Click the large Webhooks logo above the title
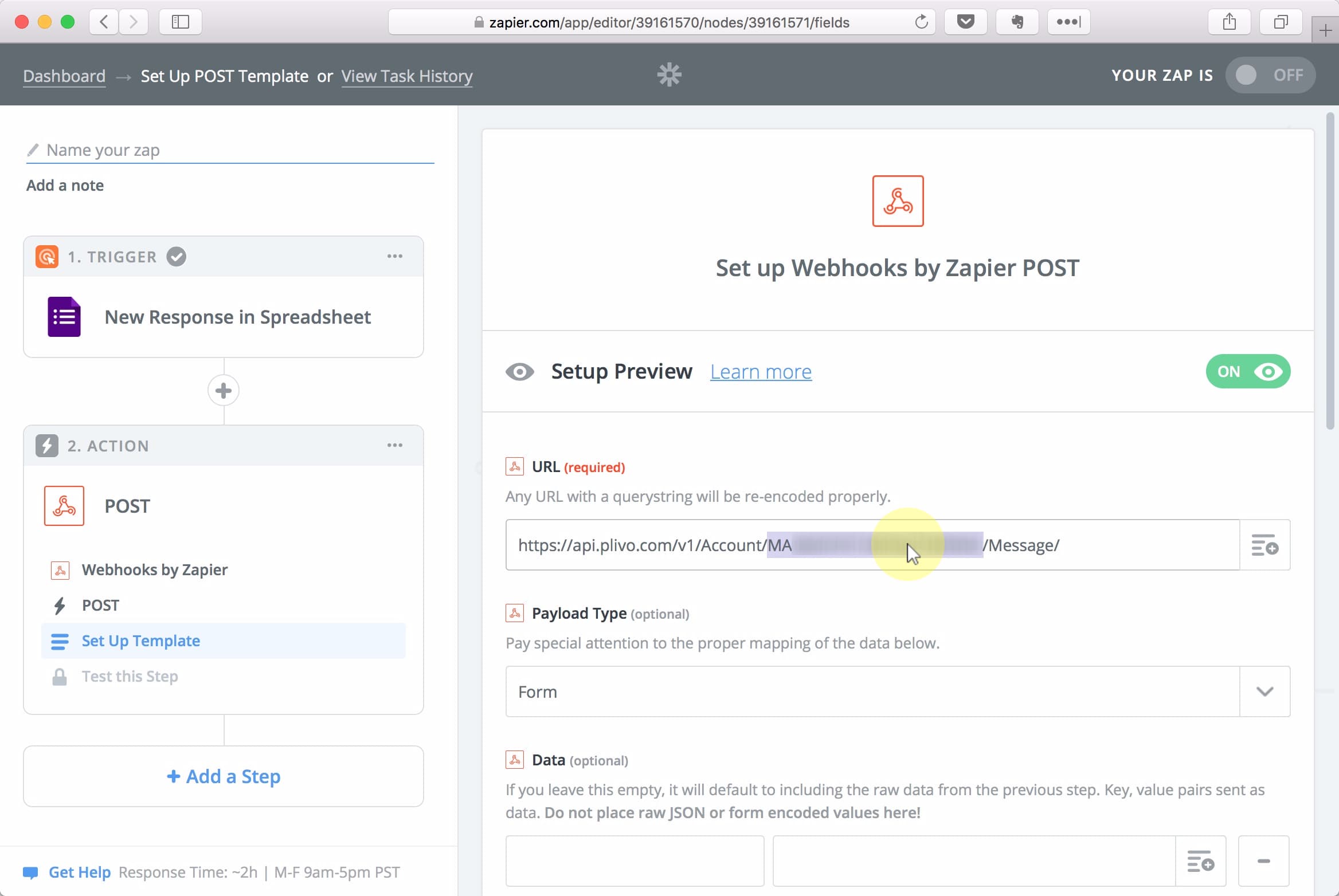Viewport: 1339px width, 896px height. 898,201
